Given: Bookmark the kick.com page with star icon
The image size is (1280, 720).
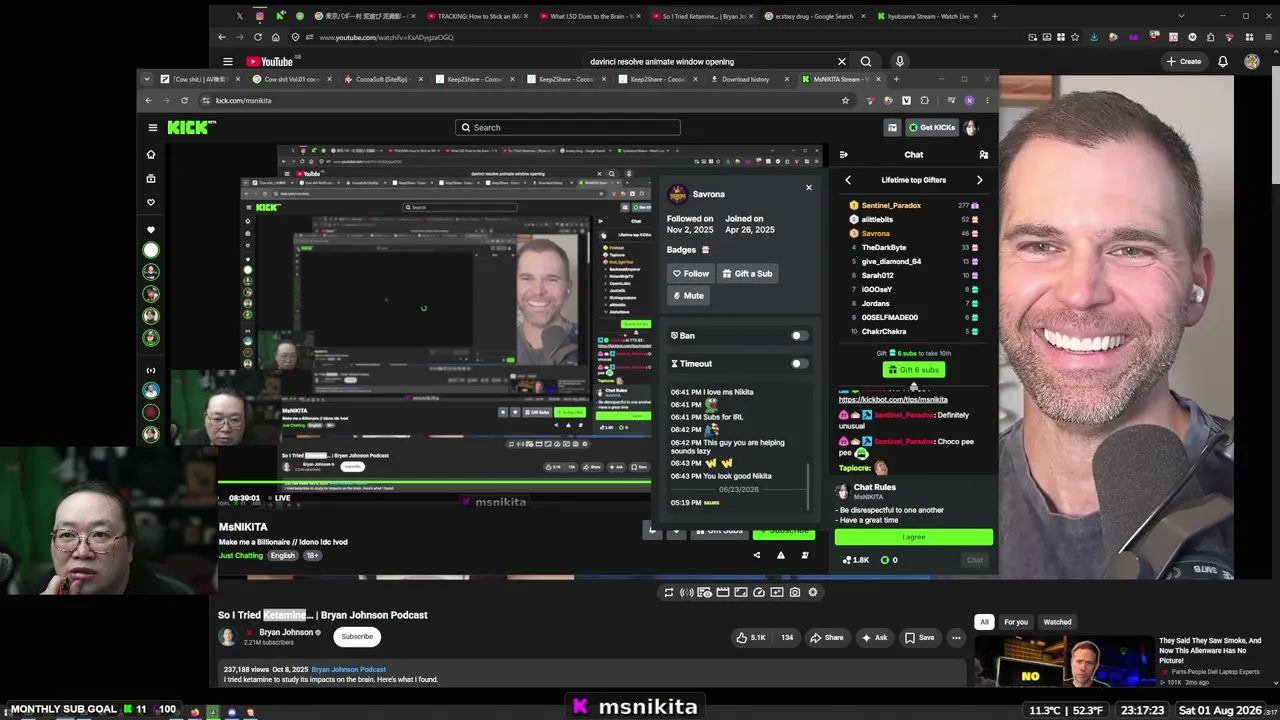Looking at the screenshot, I should click(845, 100).
